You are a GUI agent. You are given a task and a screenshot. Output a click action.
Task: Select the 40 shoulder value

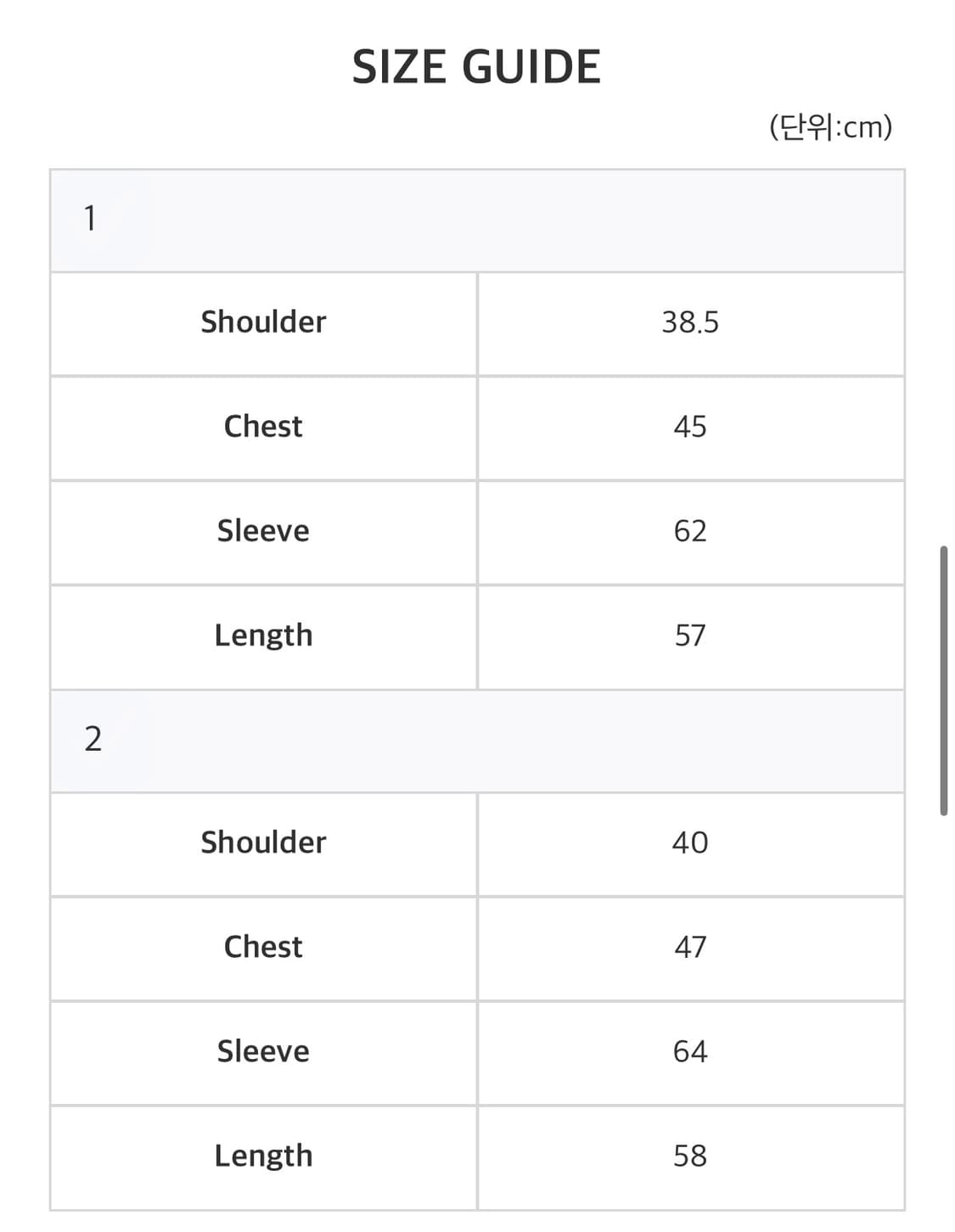[x=690, y=843]
